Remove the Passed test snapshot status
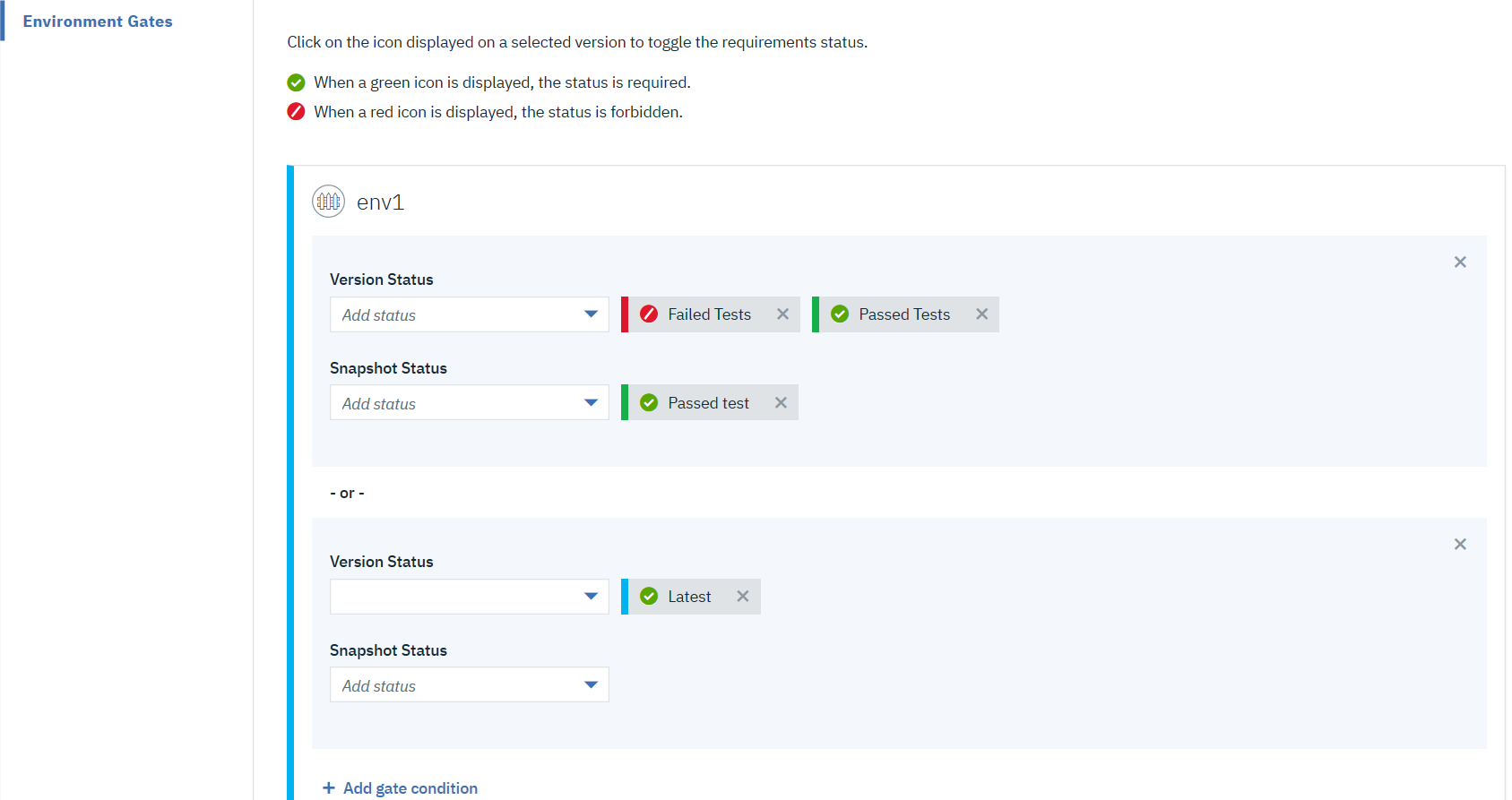 (x=781, y=403)
